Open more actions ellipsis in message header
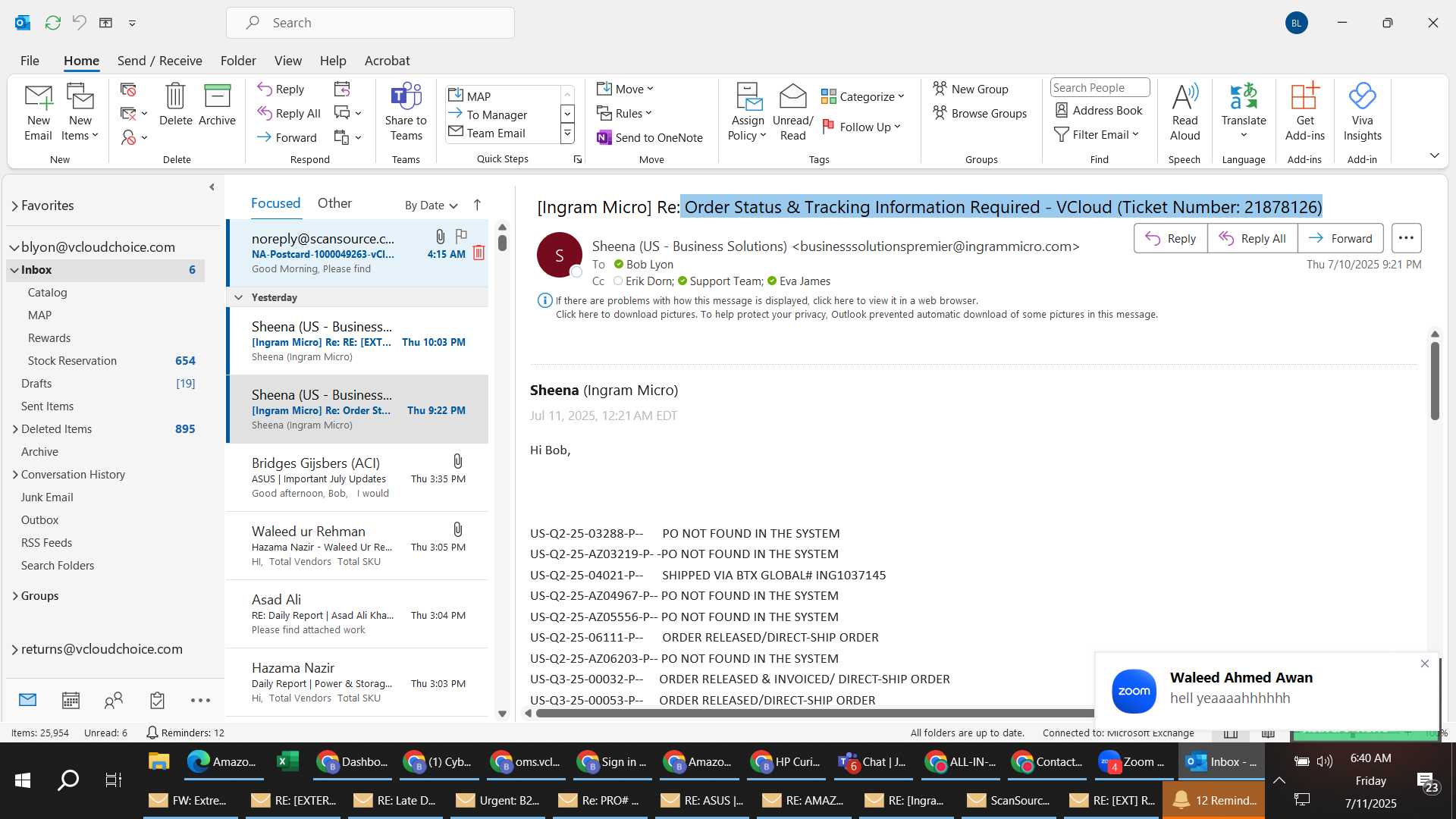This screenshot has height=819, width=1456. (x=1406, y=238)
